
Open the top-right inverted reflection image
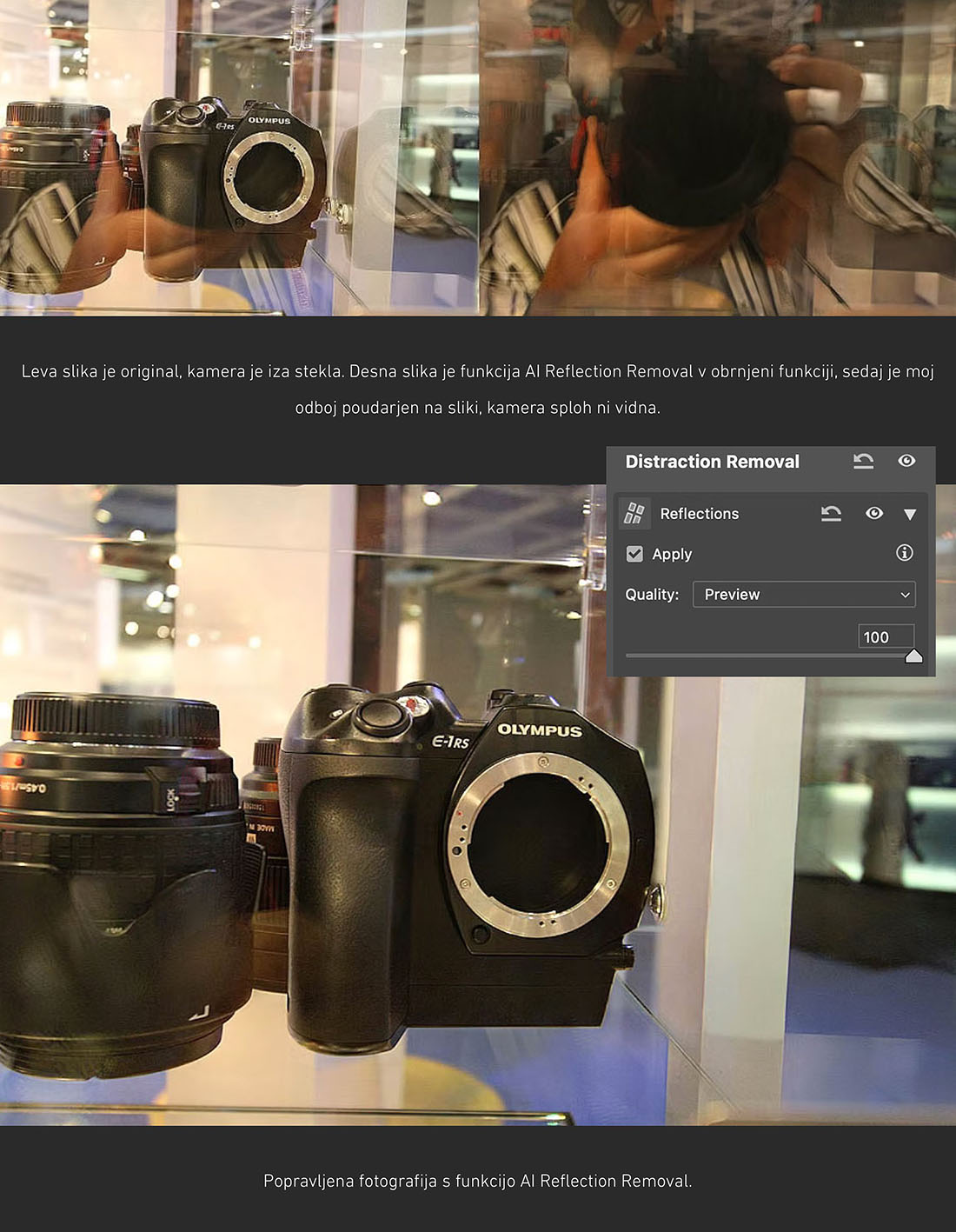(x=718, y=156)
